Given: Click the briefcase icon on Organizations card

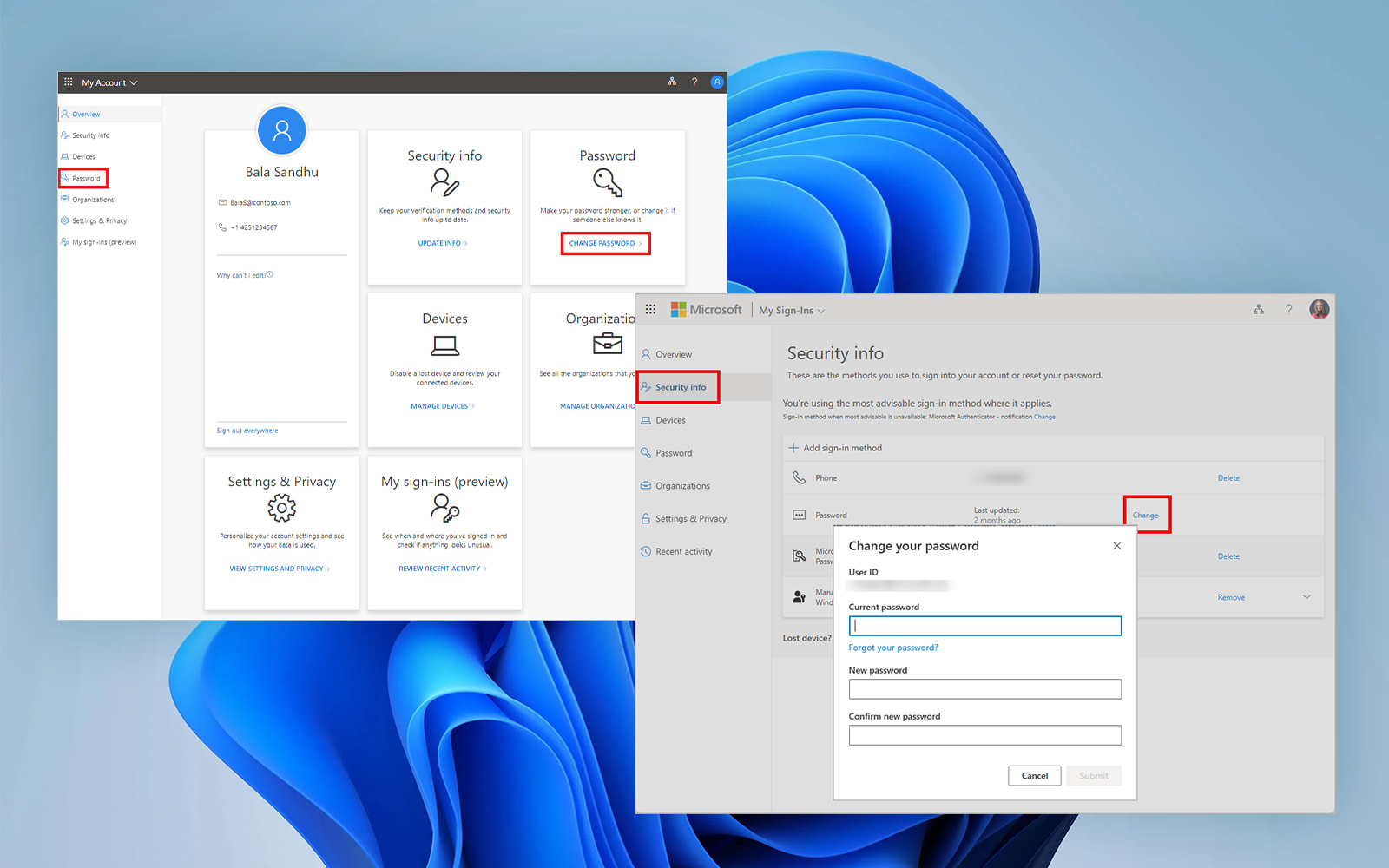Looking at the screenshot, I should [x=608, y=345].
